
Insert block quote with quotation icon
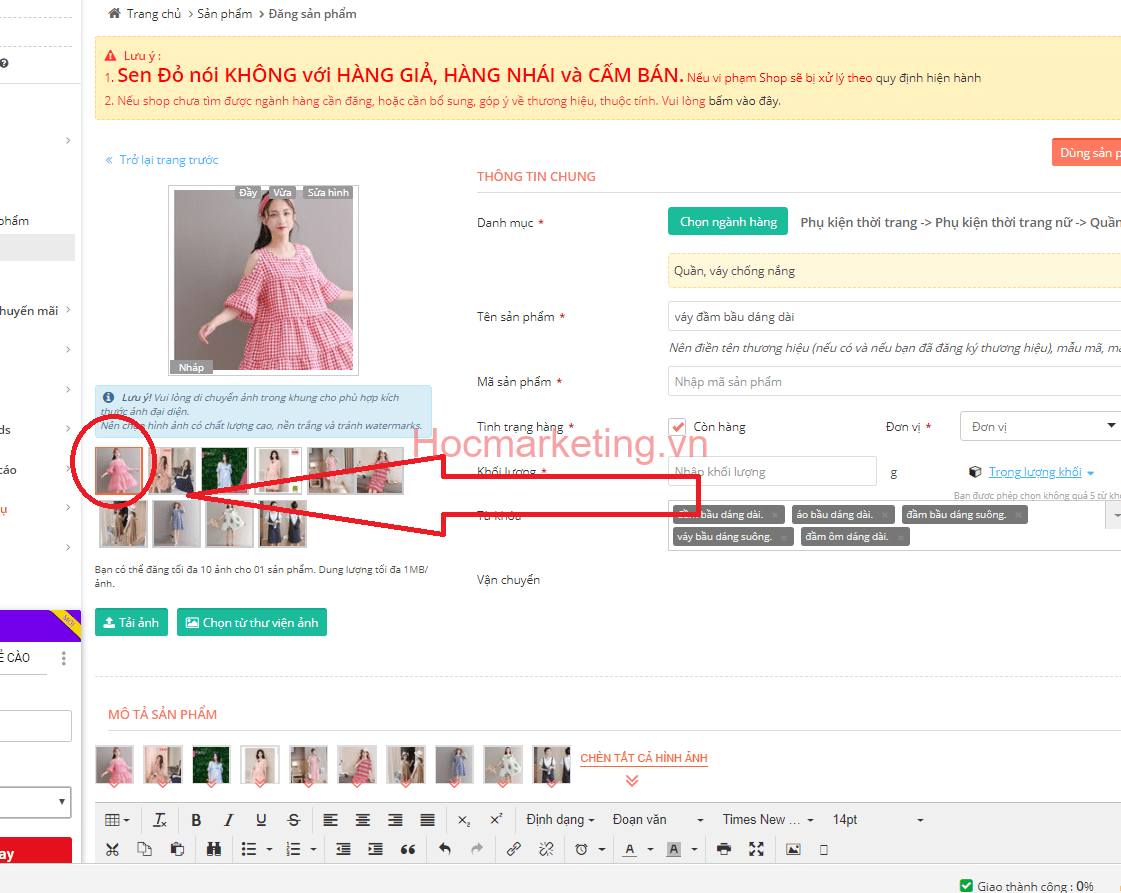coord(407,849)
